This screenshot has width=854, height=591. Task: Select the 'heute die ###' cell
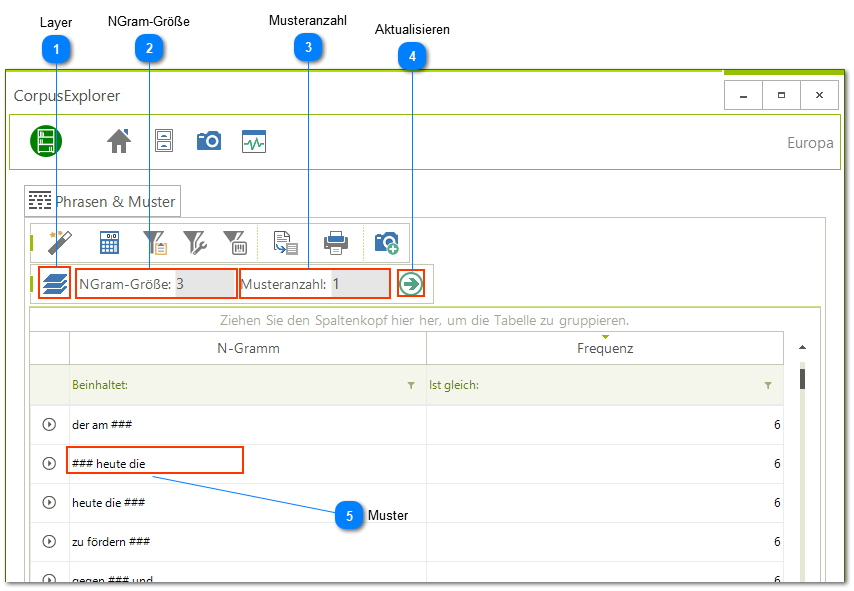[x=248, y=503]
